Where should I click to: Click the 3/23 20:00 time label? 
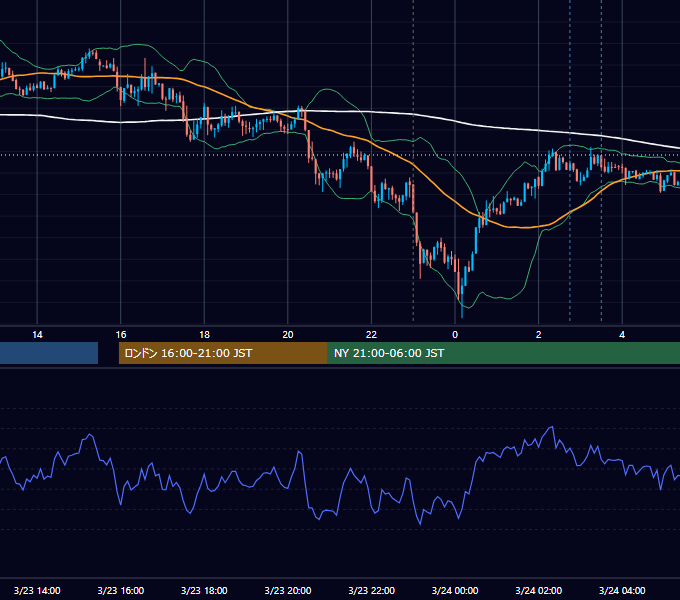[x=288, y=590]
